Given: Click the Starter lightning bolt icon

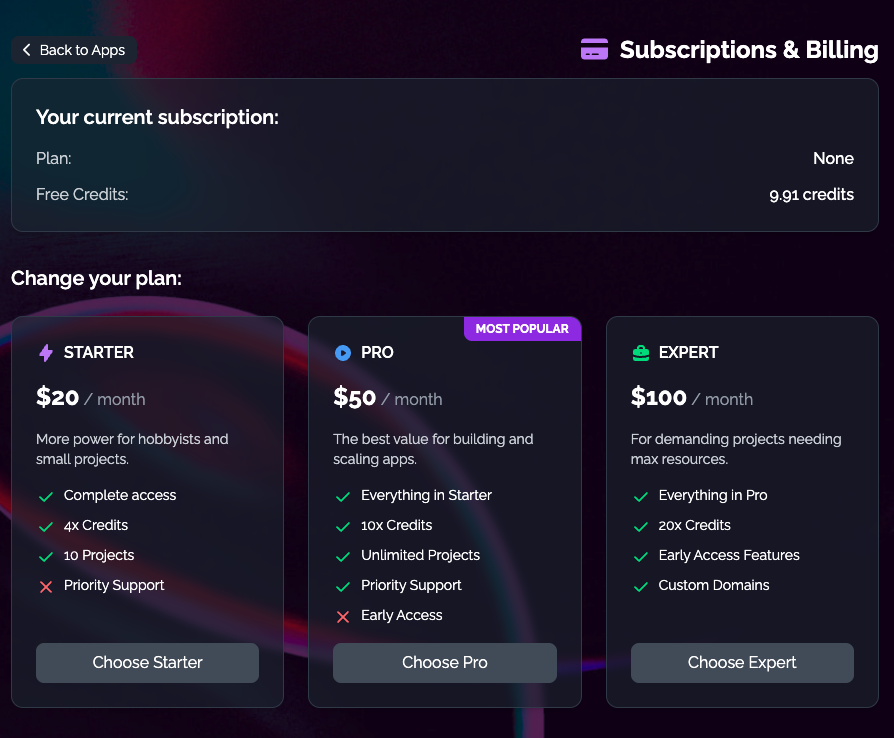Looking at the screenshot, I should pyautogui.click(x=46, y=353).
